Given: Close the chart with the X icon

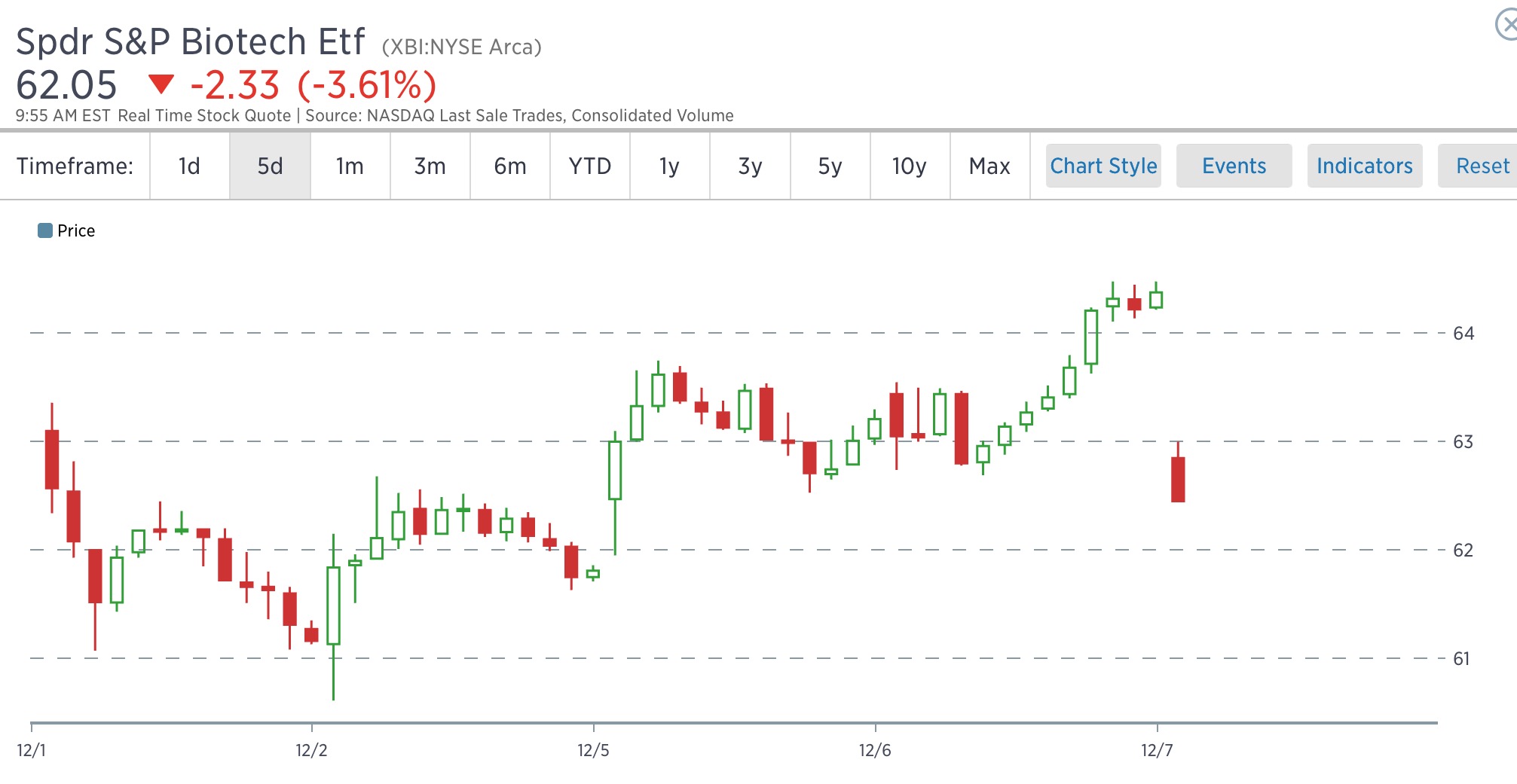Looking at the screenshot, I should click(x=1507, y=25).
